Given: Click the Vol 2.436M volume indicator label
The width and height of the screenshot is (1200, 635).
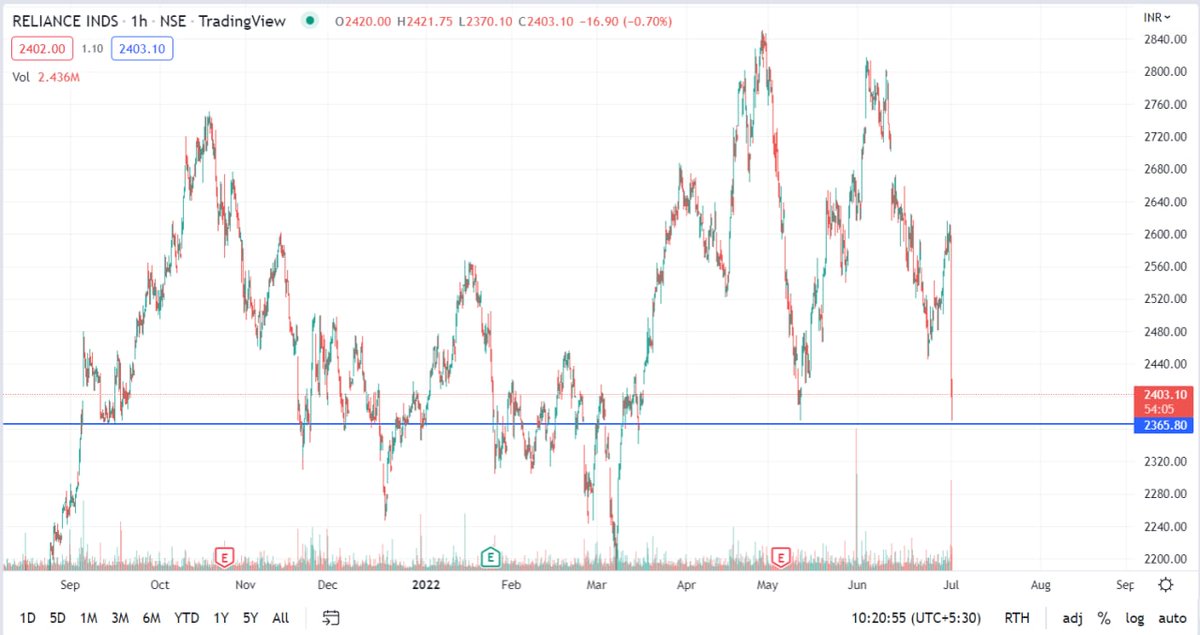Looking at the screenshot, I should pyautogui.click(x=48, y=77).
